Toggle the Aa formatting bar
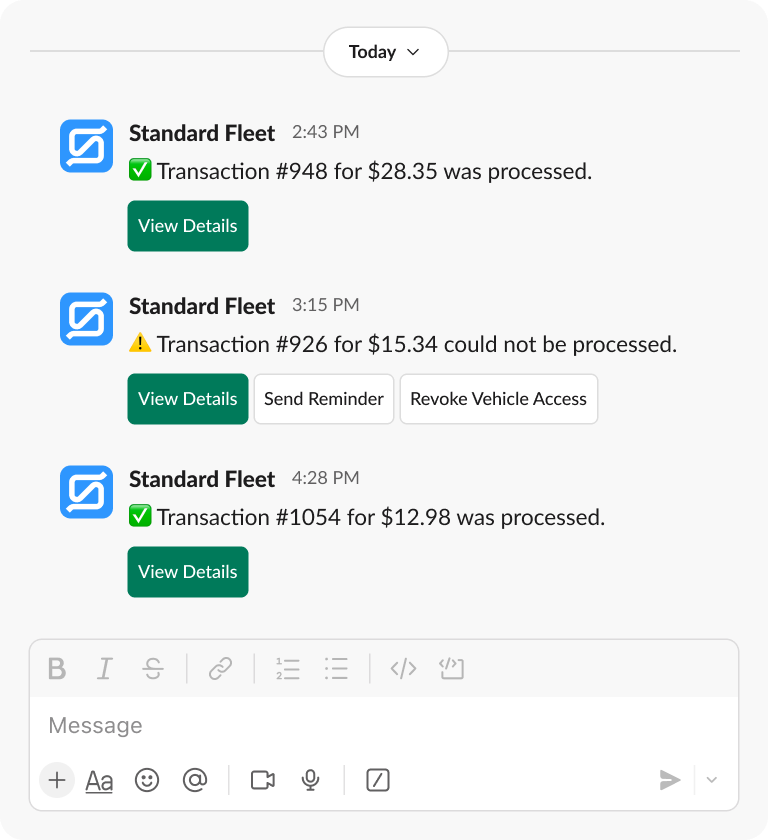The width and height of the screenshot is (768, 840). [99, 780]
